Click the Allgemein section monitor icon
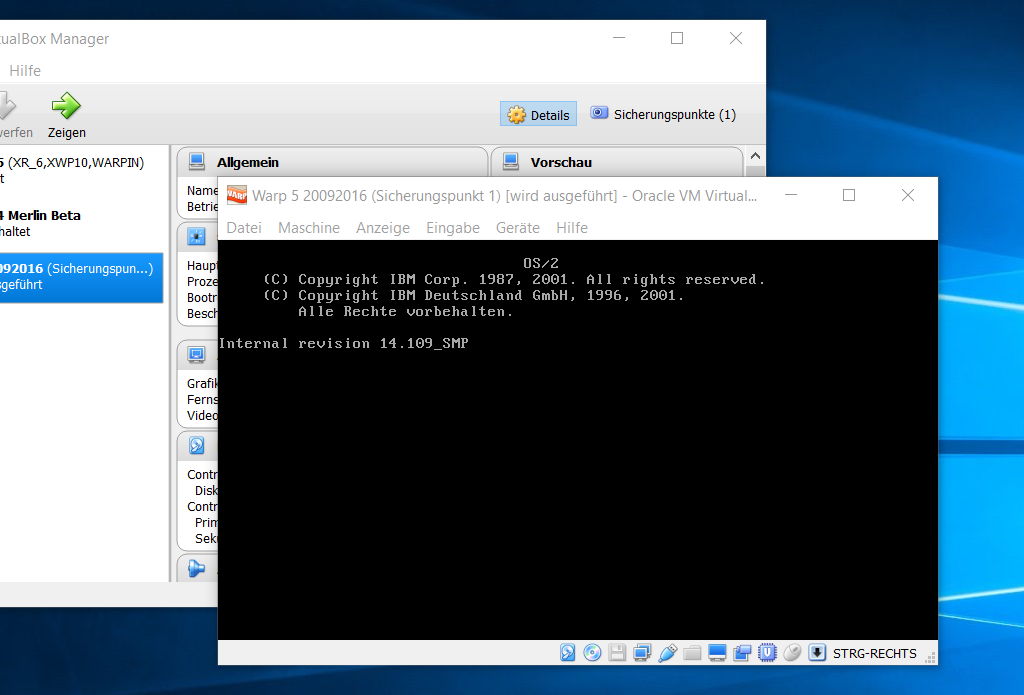Image resolution: width=1024 pixels, height=695 pixels. pyautogui.click(x=197, y=161)
